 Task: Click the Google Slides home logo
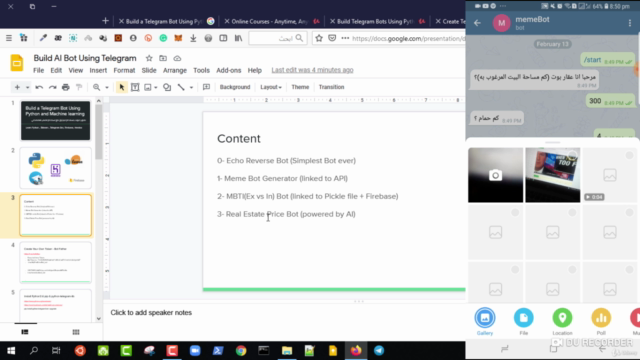point(17,63)
